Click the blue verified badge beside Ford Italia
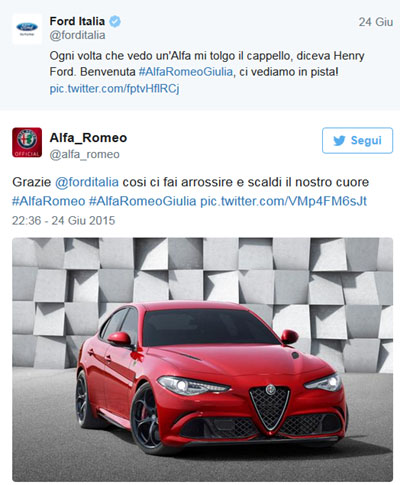This screenshot has height=485, width=400. [115, 22]
